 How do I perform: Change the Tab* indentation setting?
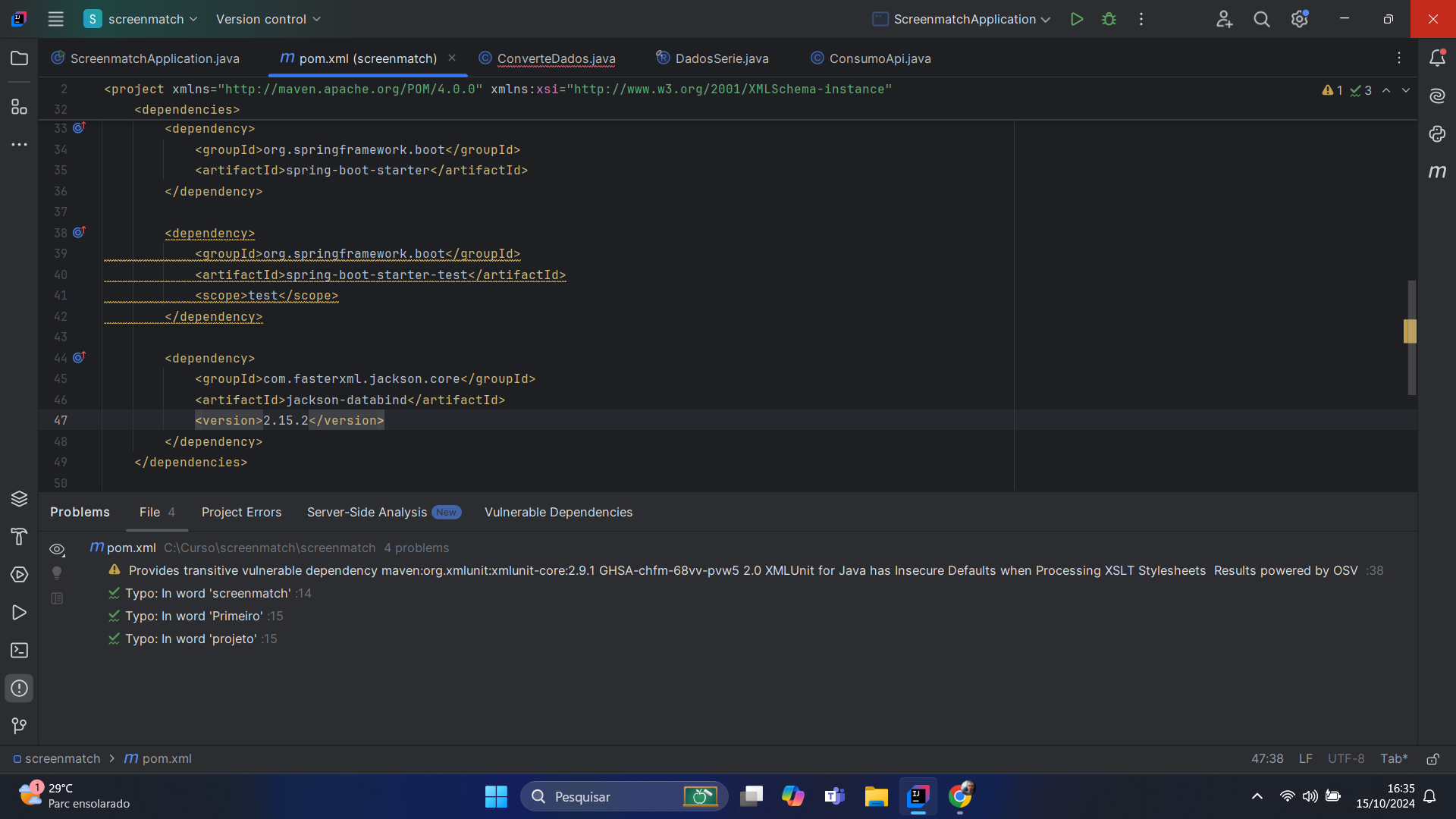point(1394,759)
